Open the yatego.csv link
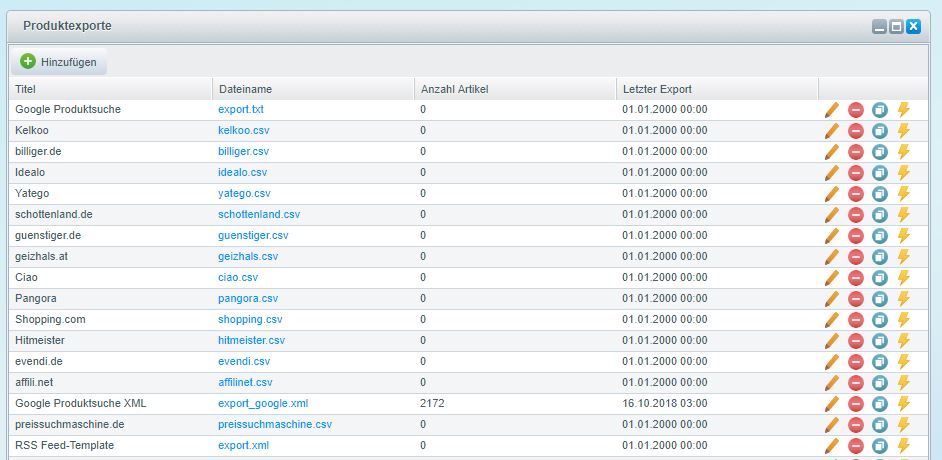 [x=244, y=193]
